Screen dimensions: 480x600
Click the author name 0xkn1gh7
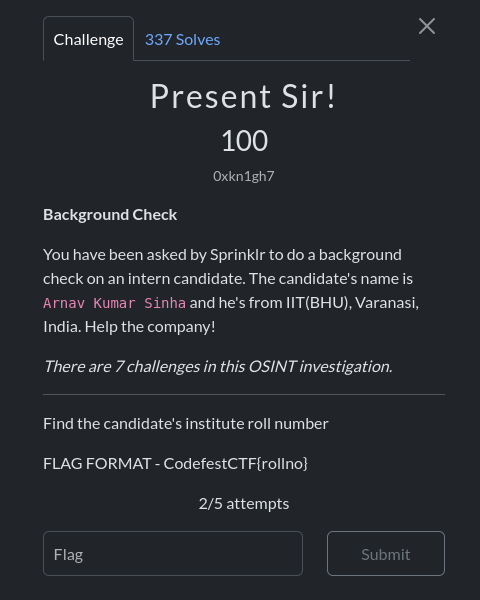tap(244, 176)
